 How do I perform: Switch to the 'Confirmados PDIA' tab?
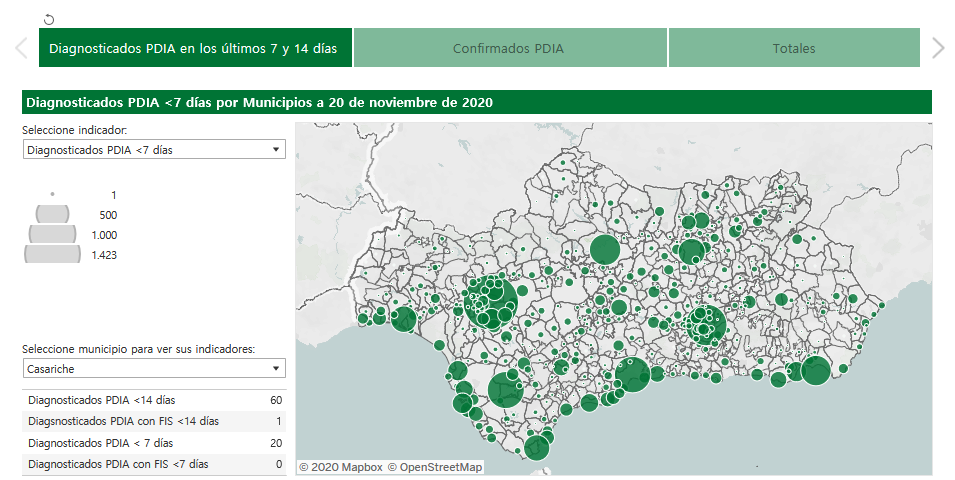click(x=509, y=48)
